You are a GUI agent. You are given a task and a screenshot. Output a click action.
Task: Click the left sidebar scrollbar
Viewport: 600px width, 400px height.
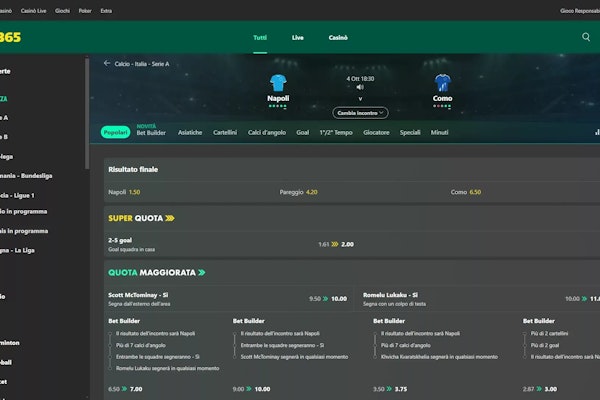click(x=87, y=113)
